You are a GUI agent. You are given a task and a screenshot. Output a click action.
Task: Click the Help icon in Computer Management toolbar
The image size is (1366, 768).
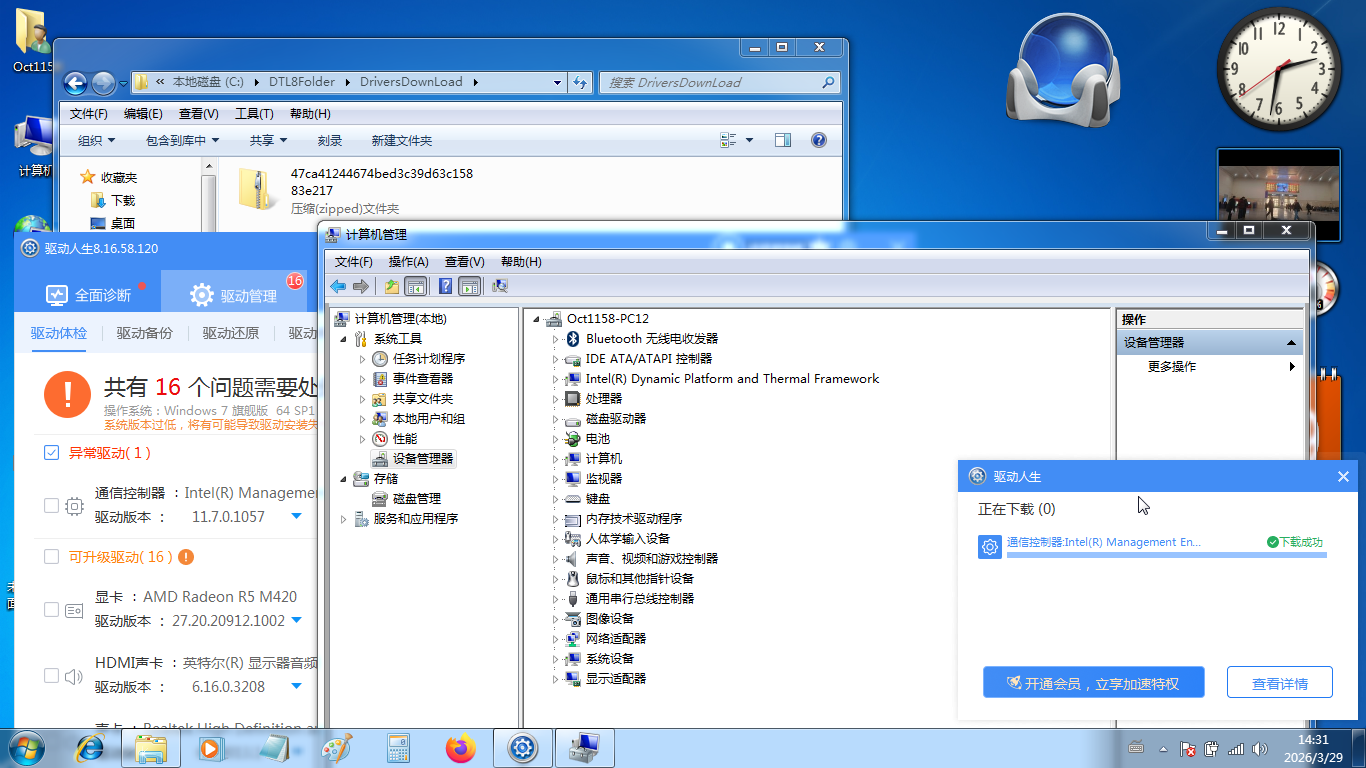pos(446,286)
